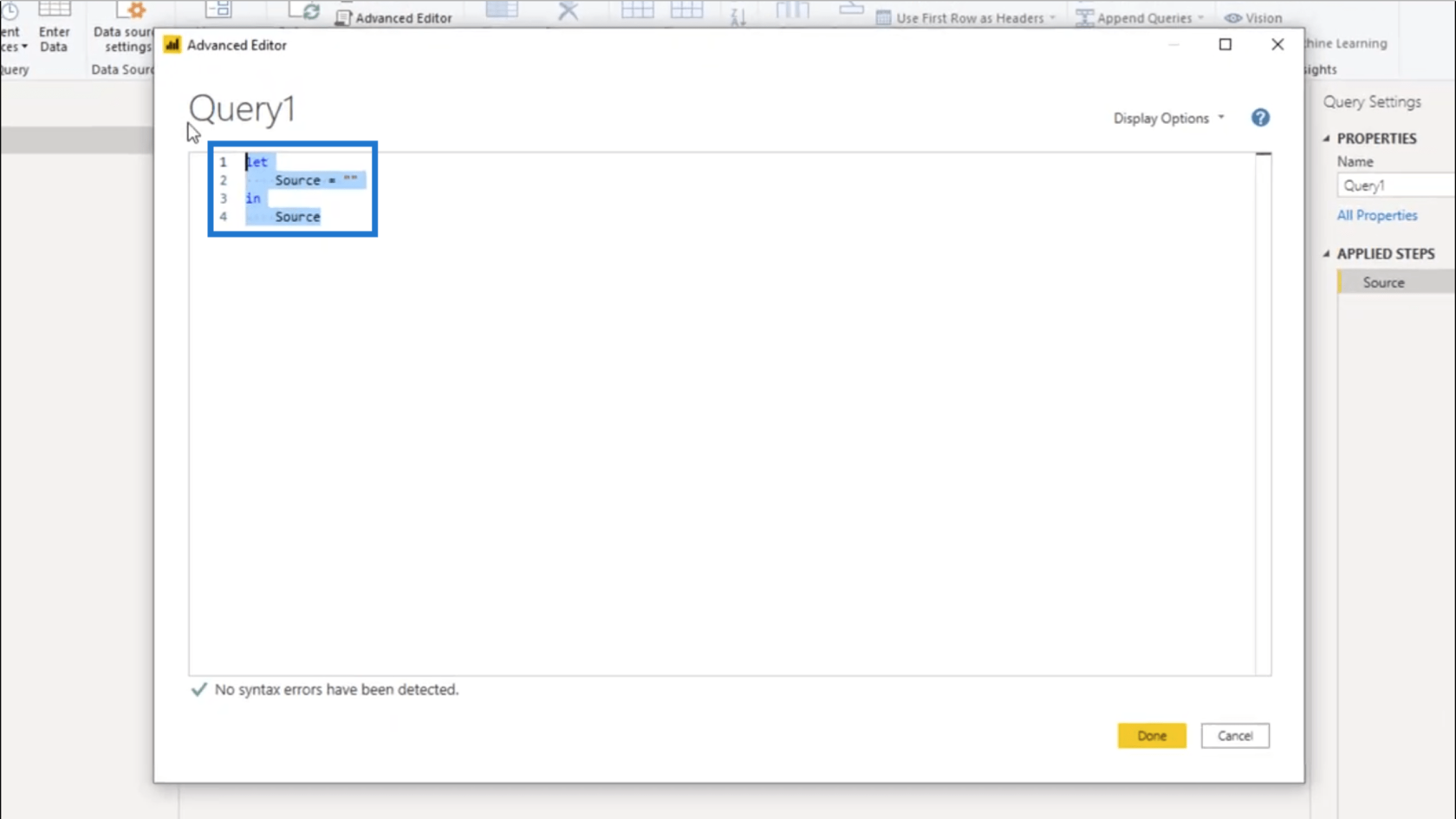
Task: Click the Use First Row as Headers table icon
Action: pos(883,17)
